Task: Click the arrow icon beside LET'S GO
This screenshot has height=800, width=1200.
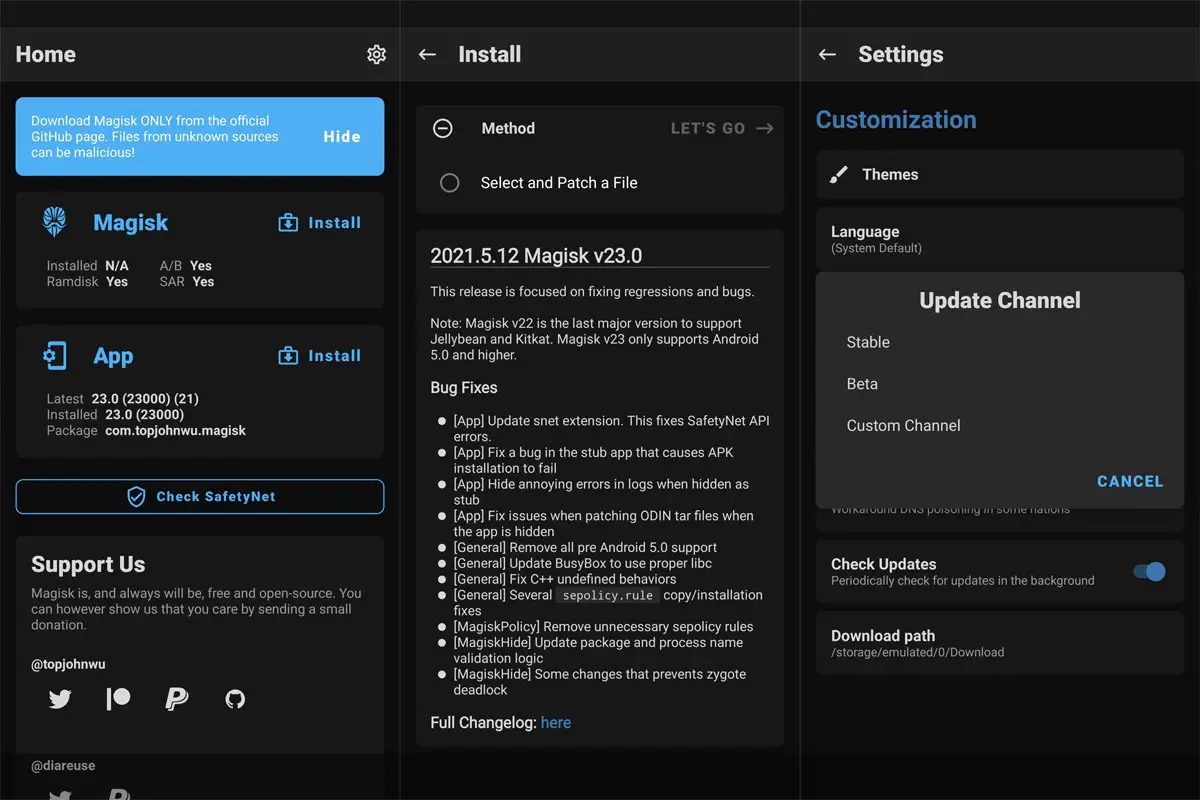Action: (x=765, y=129)
